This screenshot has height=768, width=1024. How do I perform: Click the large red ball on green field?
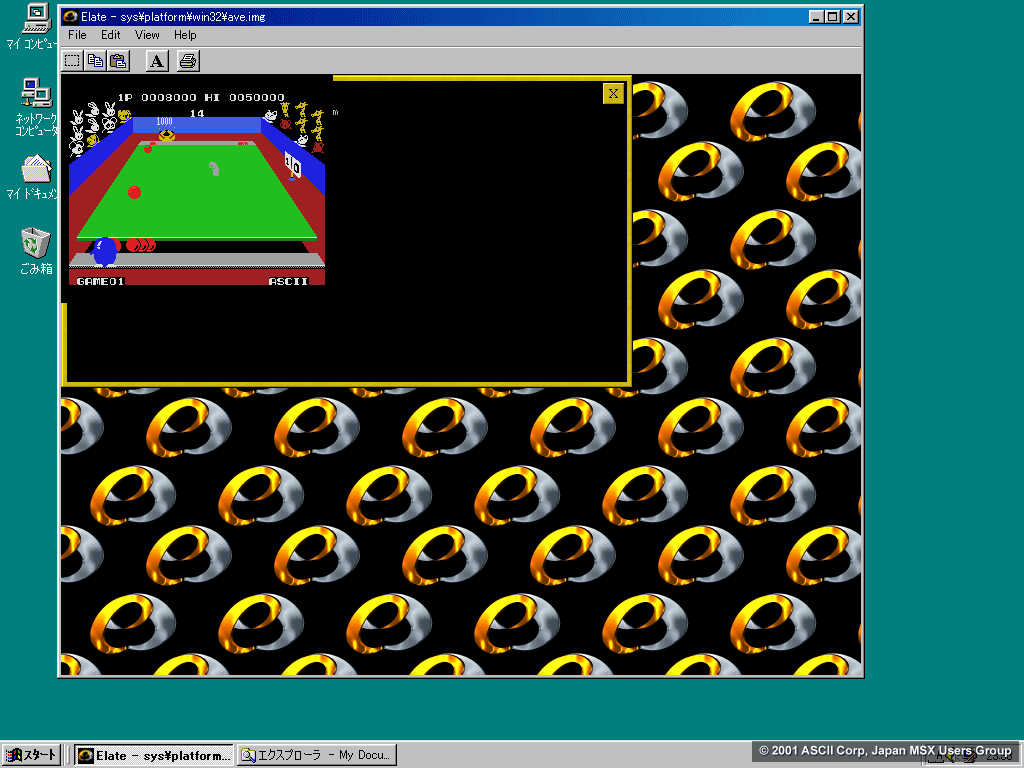(x=135, y=192)
